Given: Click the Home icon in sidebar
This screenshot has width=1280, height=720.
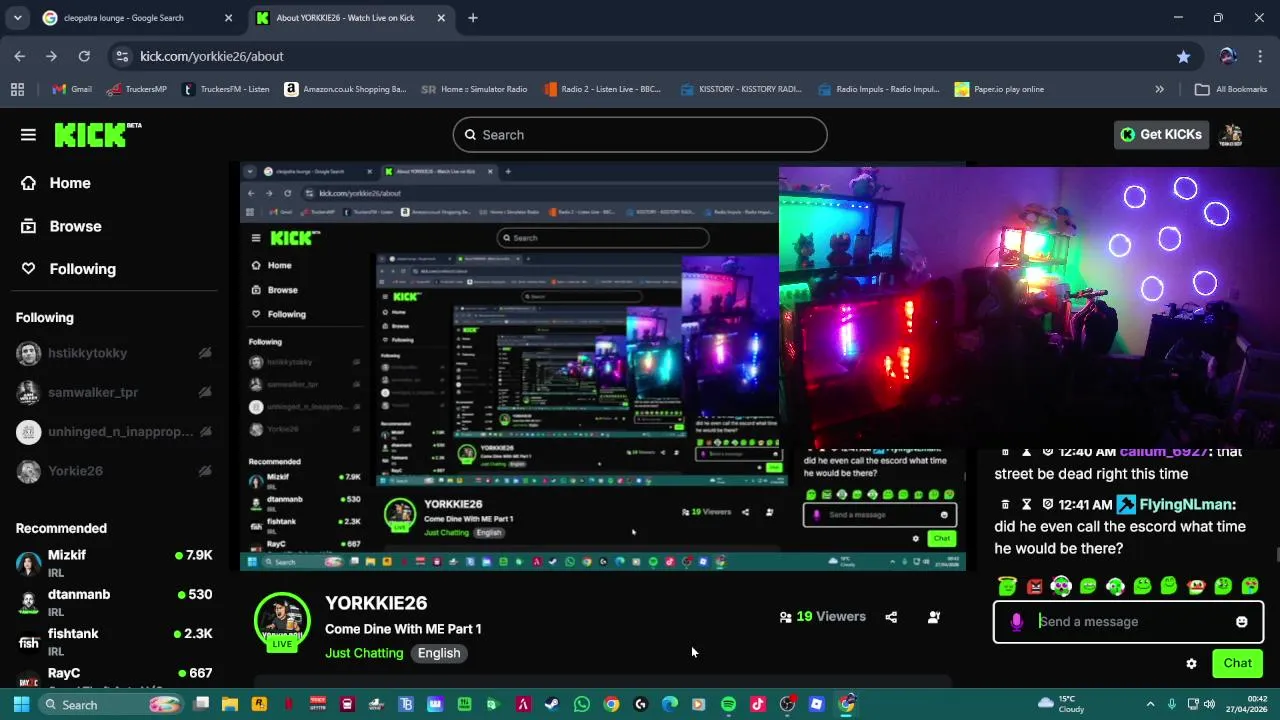Looking at the screenshot, I should [28, 183].
